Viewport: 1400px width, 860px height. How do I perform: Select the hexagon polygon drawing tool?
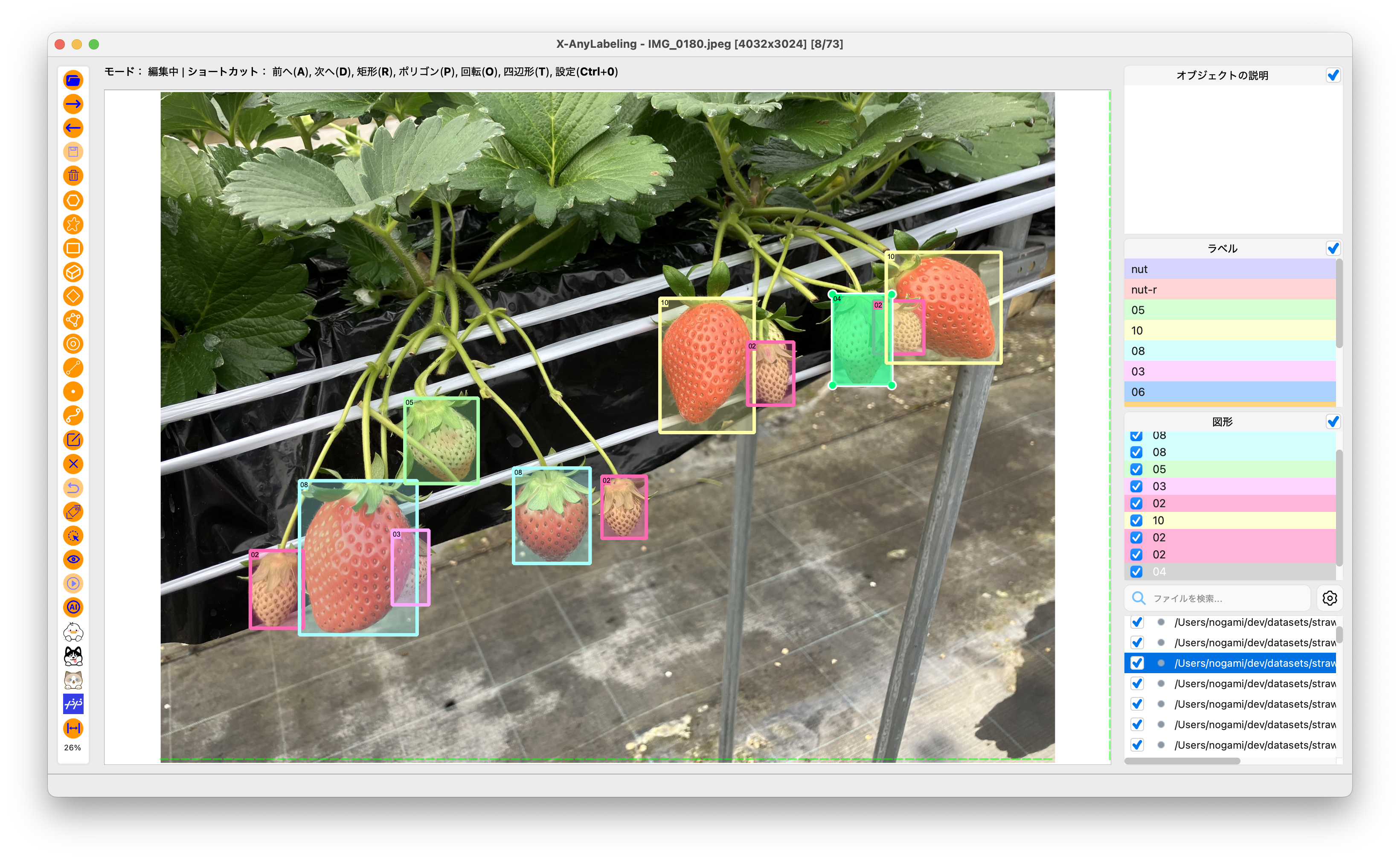(73, 200)
